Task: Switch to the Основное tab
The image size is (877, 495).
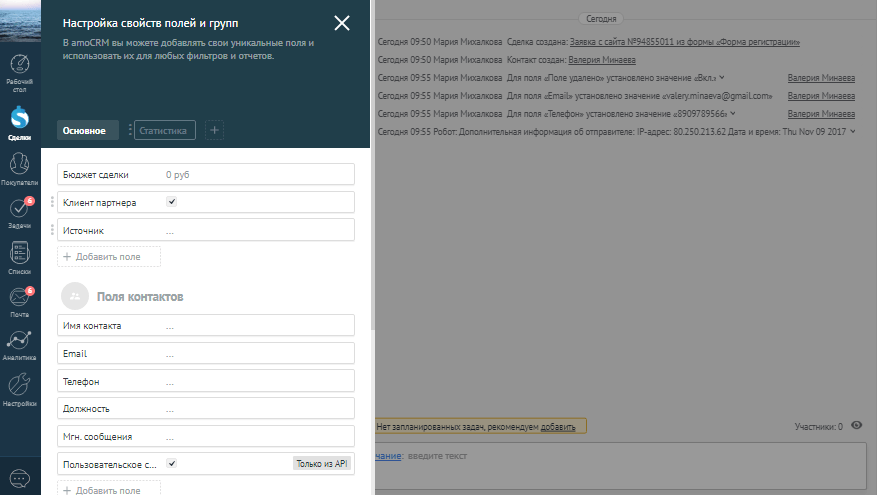Action: 84,130
